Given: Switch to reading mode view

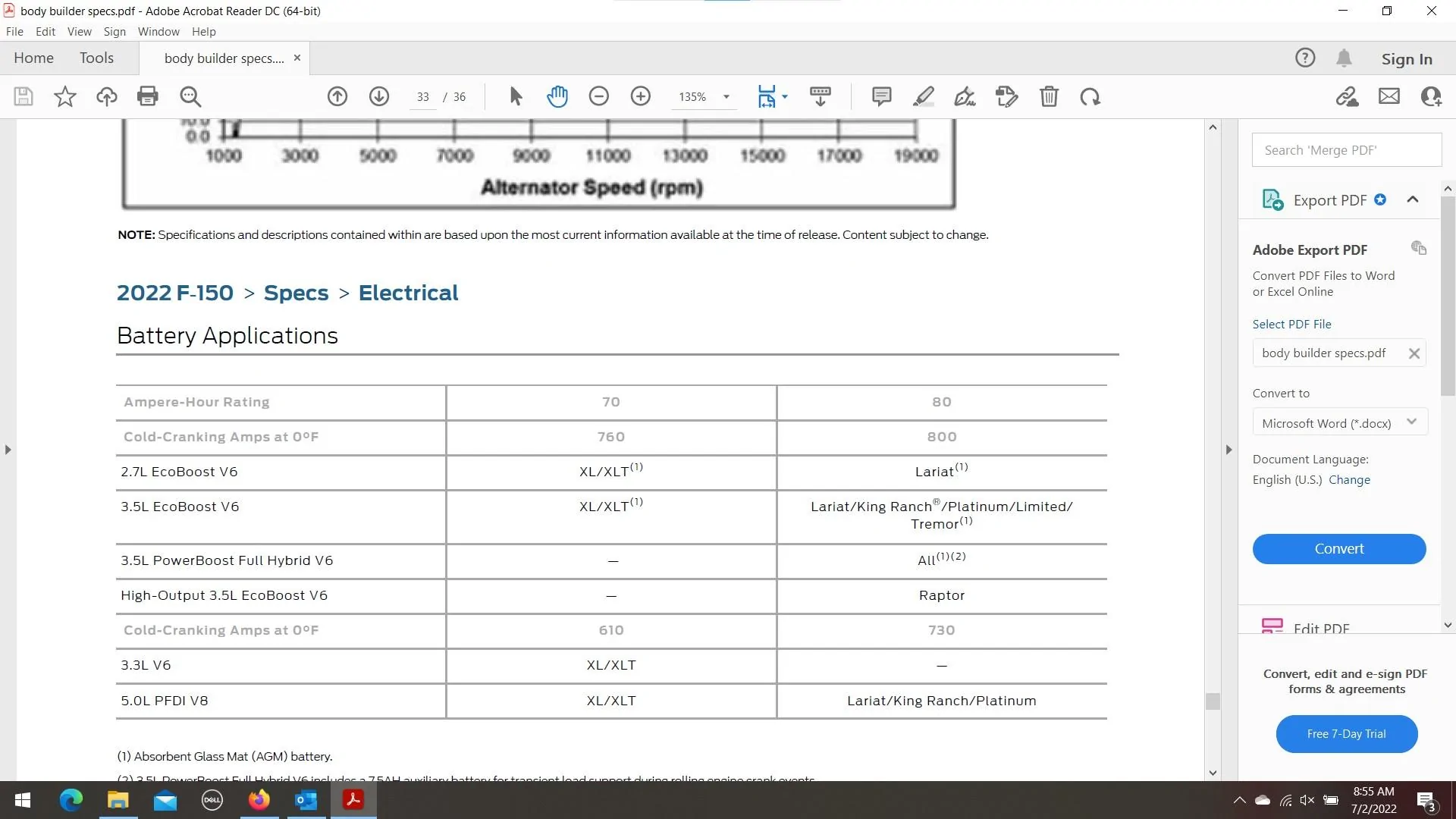Looking at the screenshot, I should [821, 96].
